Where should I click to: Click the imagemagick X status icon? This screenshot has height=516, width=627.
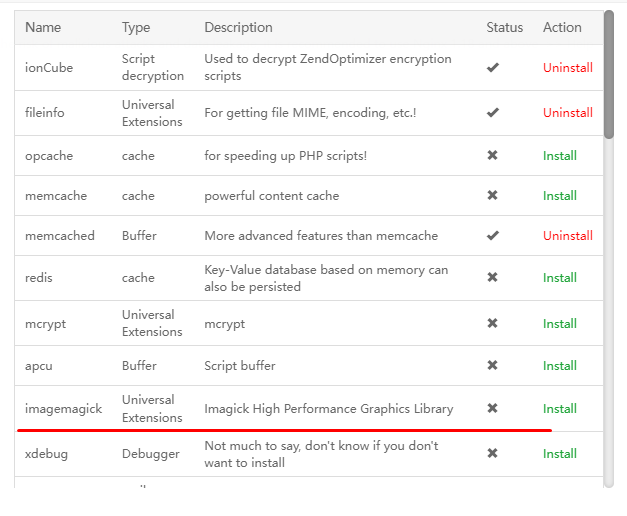tap(492, 408)
